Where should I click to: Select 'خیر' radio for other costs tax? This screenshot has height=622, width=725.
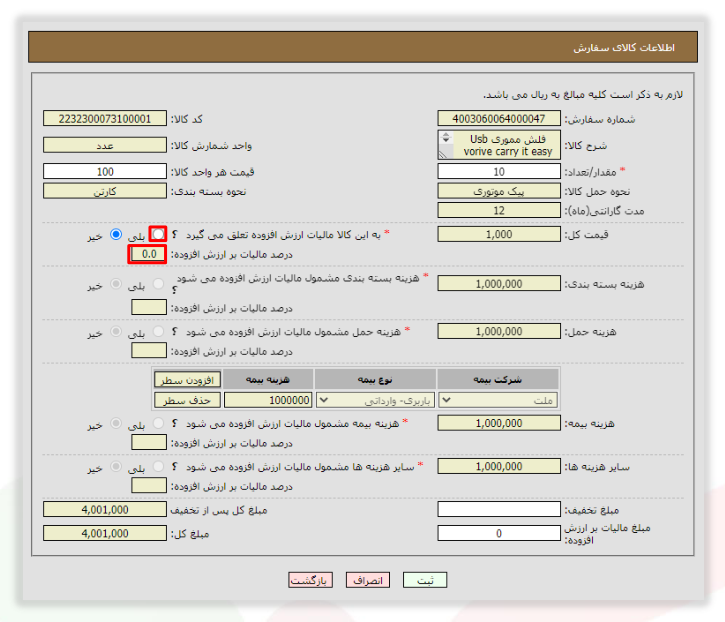tap(116, 466)
